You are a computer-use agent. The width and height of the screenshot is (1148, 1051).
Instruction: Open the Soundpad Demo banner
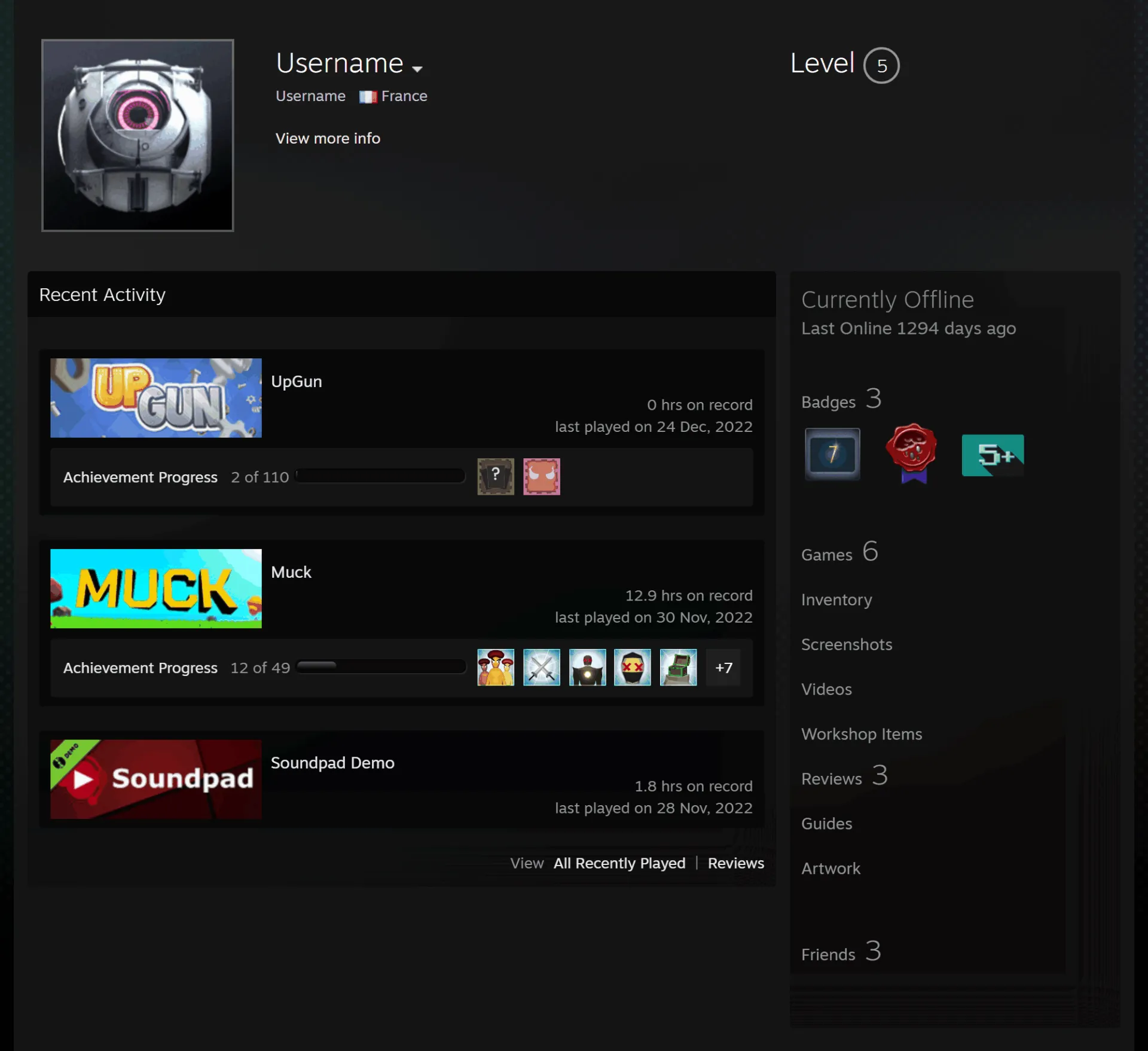click(156, 779)
